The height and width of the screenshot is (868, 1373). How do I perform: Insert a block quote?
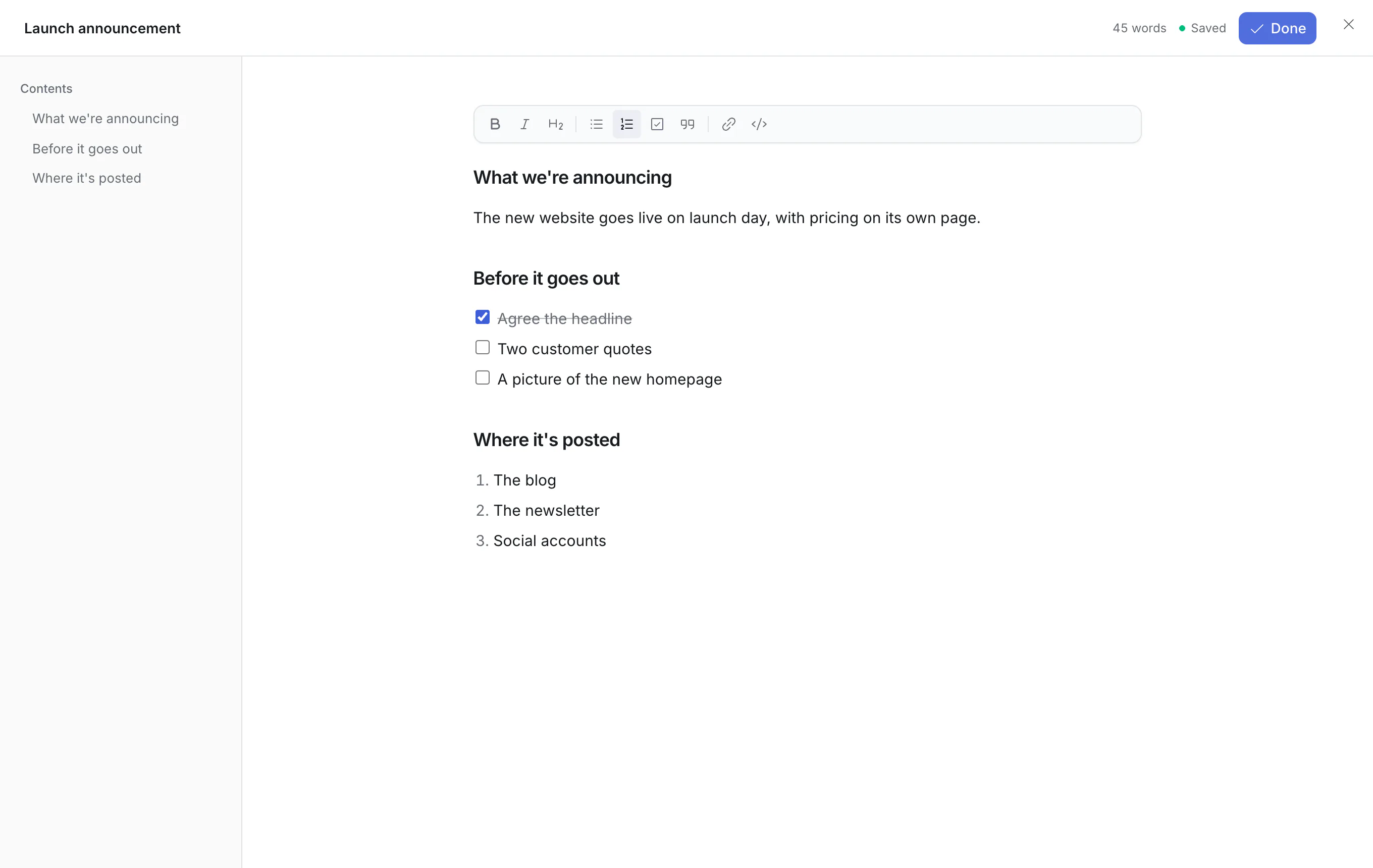688,124
